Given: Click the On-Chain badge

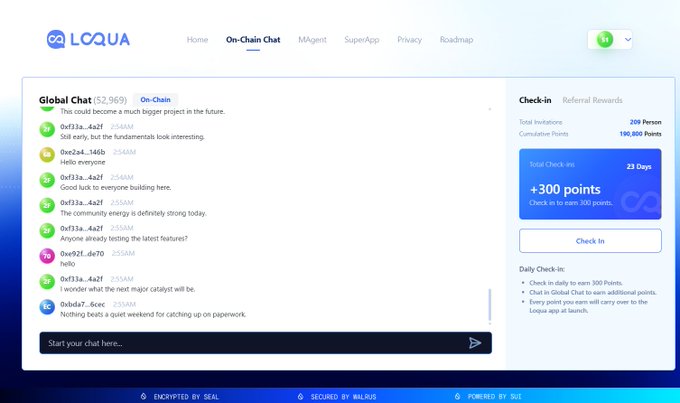Looking at the screenshot, I should coord(155,100).
